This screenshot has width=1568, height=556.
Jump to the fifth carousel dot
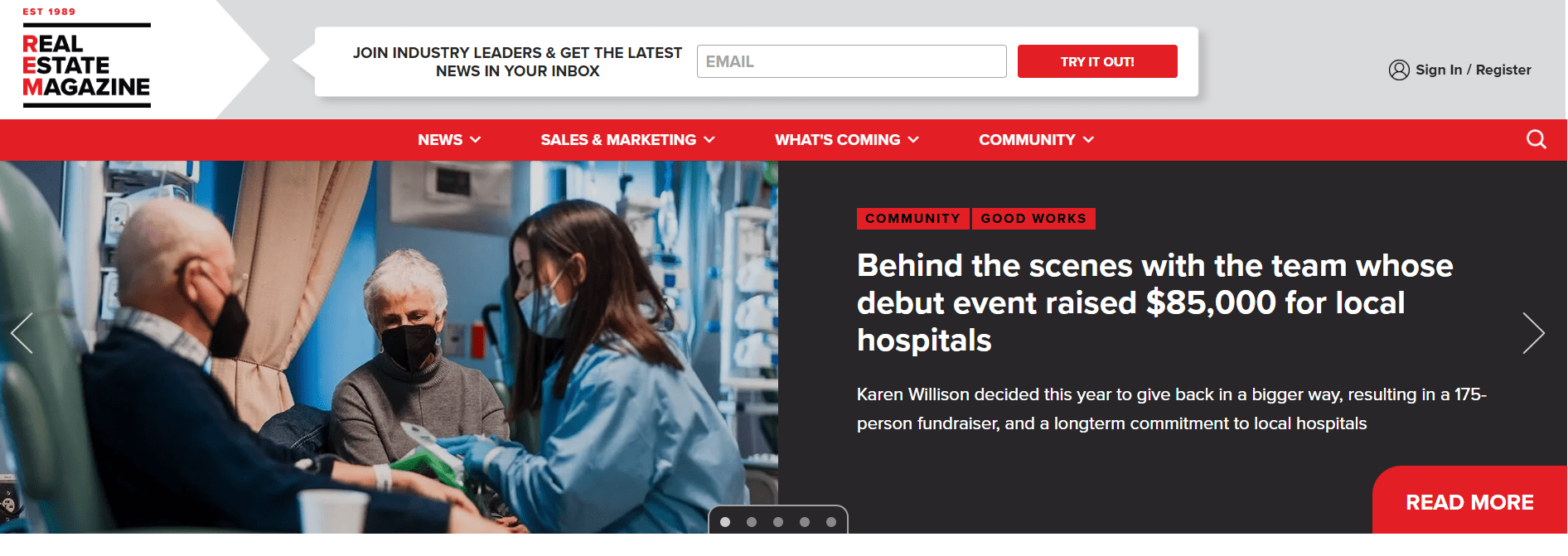tap(831, 522)
